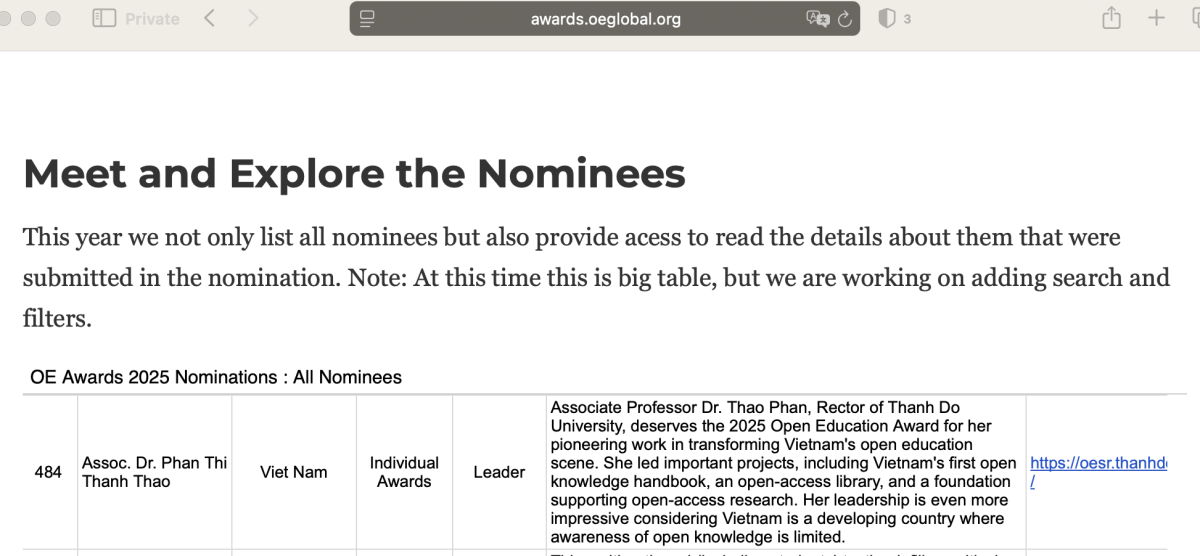Open the oesr.thanhdo link in the table

(x=1097, y=463)
